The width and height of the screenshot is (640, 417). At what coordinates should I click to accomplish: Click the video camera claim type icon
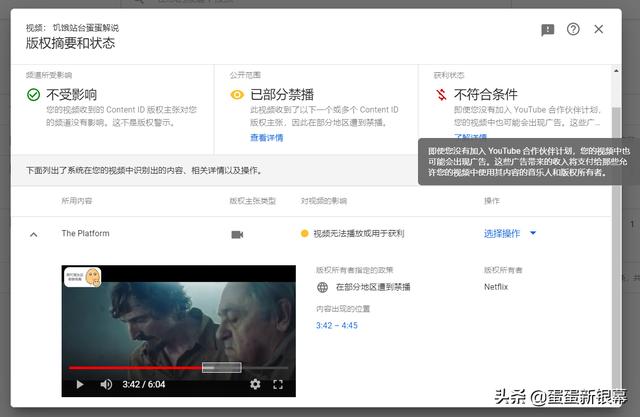(x=237, y=234)
